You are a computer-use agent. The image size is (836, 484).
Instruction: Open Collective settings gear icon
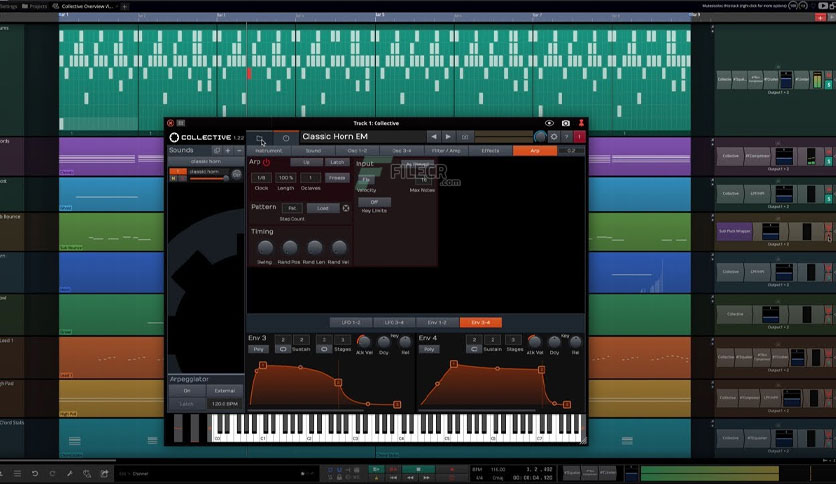point(554,137)
